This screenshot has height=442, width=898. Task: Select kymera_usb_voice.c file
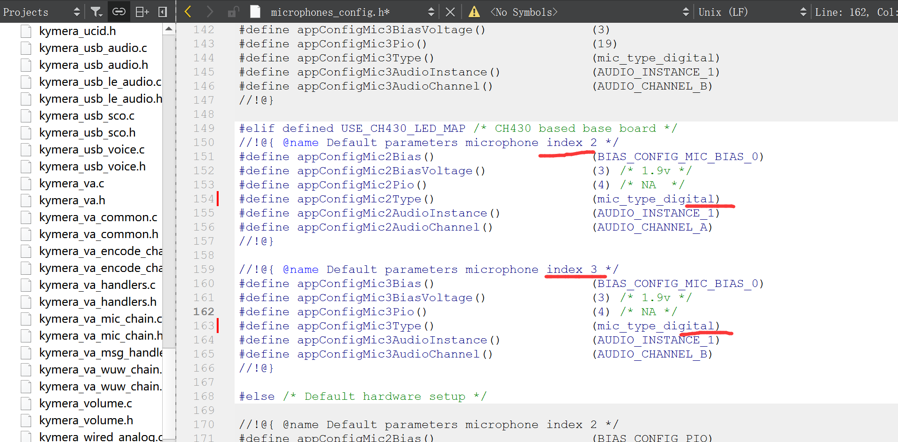[92, 149]
